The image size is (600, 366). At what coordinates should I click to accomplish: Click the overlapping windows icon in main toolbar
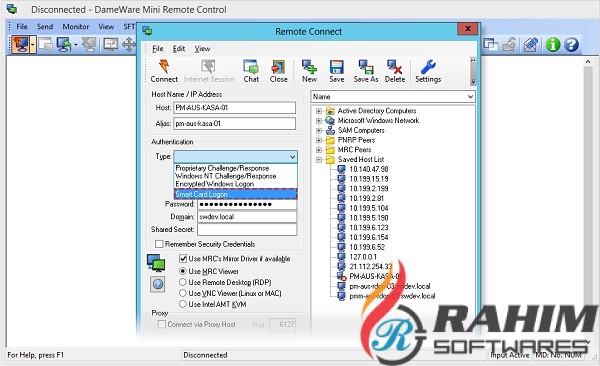coord(491,45)
